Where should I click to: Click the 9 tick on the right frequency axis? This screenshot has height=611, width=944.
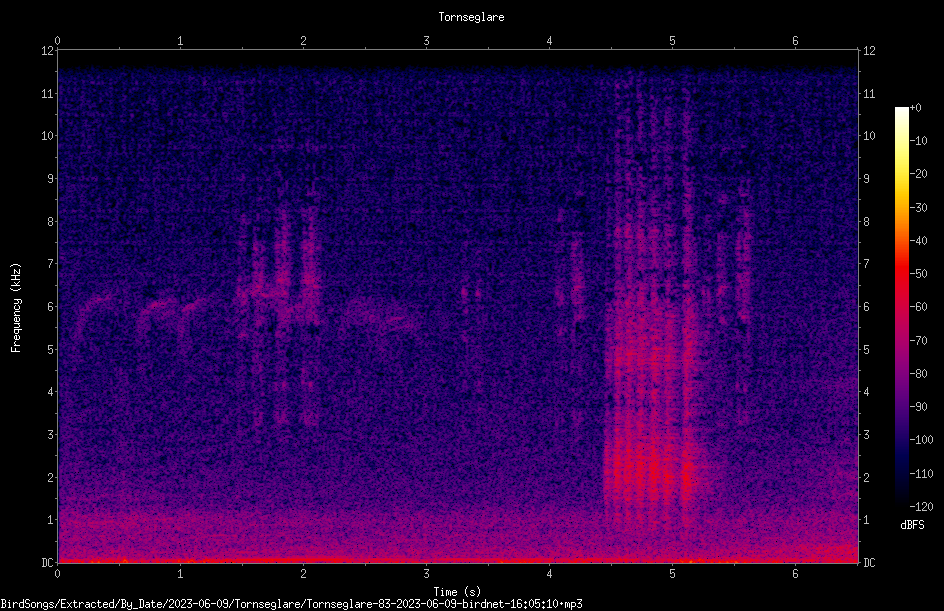pyautogui.click(x=866, y=179)
